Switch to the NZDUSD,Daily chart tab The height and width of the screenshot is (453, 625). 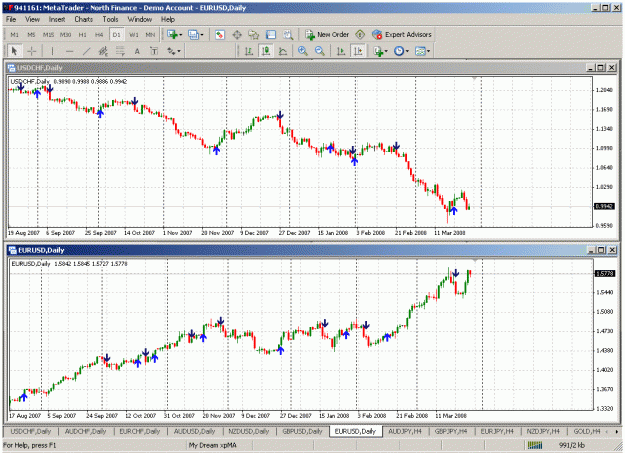click(248, 431)
